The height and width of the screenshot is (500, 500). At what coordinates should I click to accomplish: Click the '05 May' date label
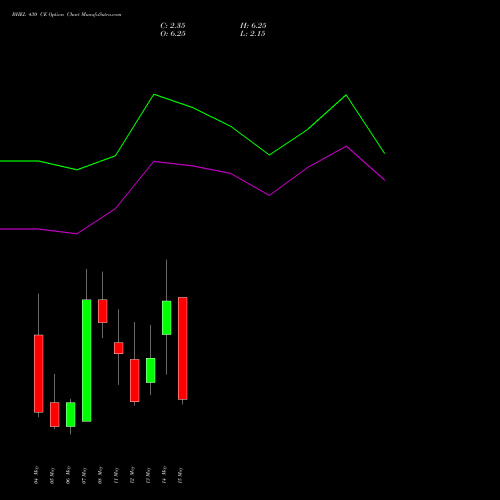click(x=52, y=475)
